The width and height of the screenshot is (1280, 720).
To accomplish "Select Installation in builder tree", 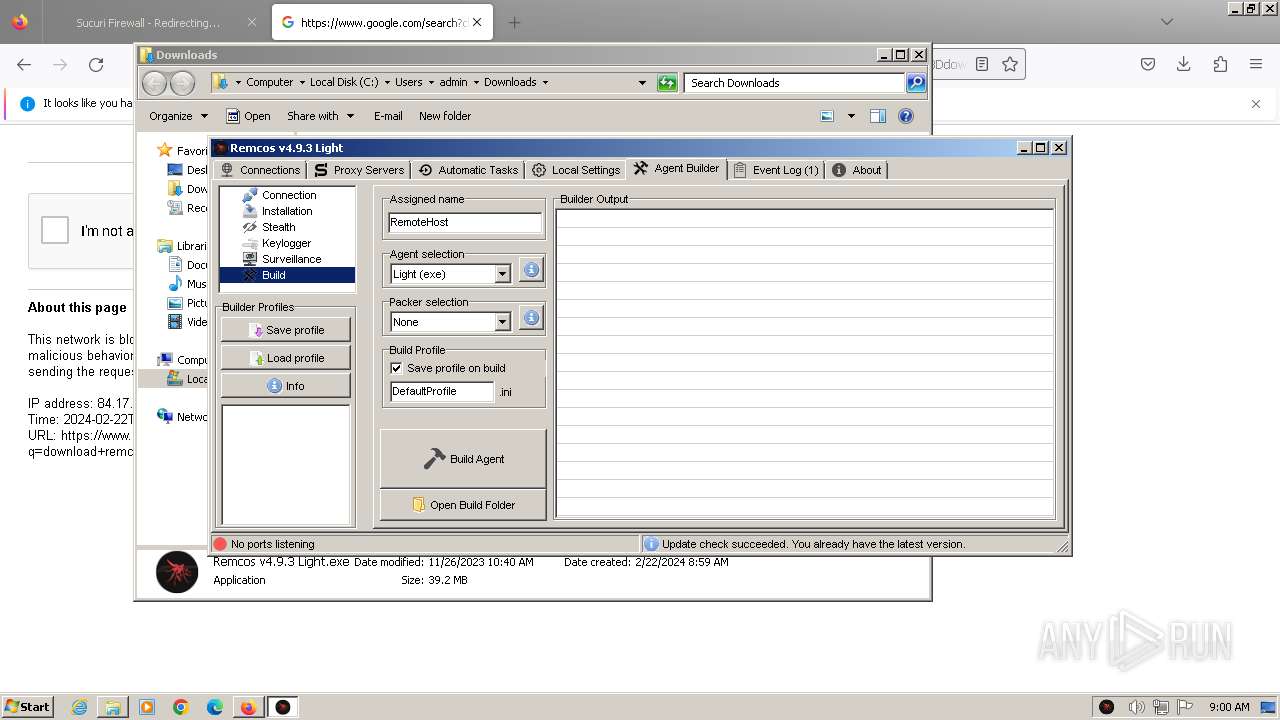I will tap(287, 211).
